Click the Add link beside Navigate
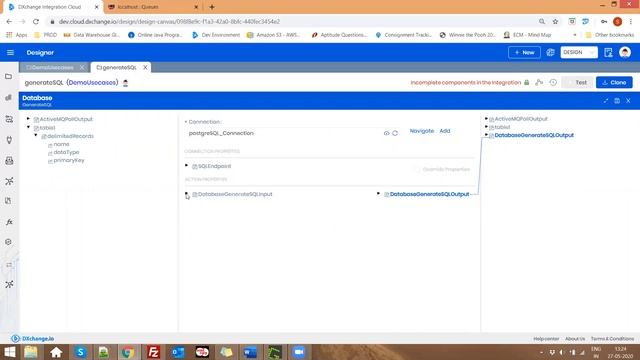The width and height of the screenshot is (640, 360). (x=444, y=131)
